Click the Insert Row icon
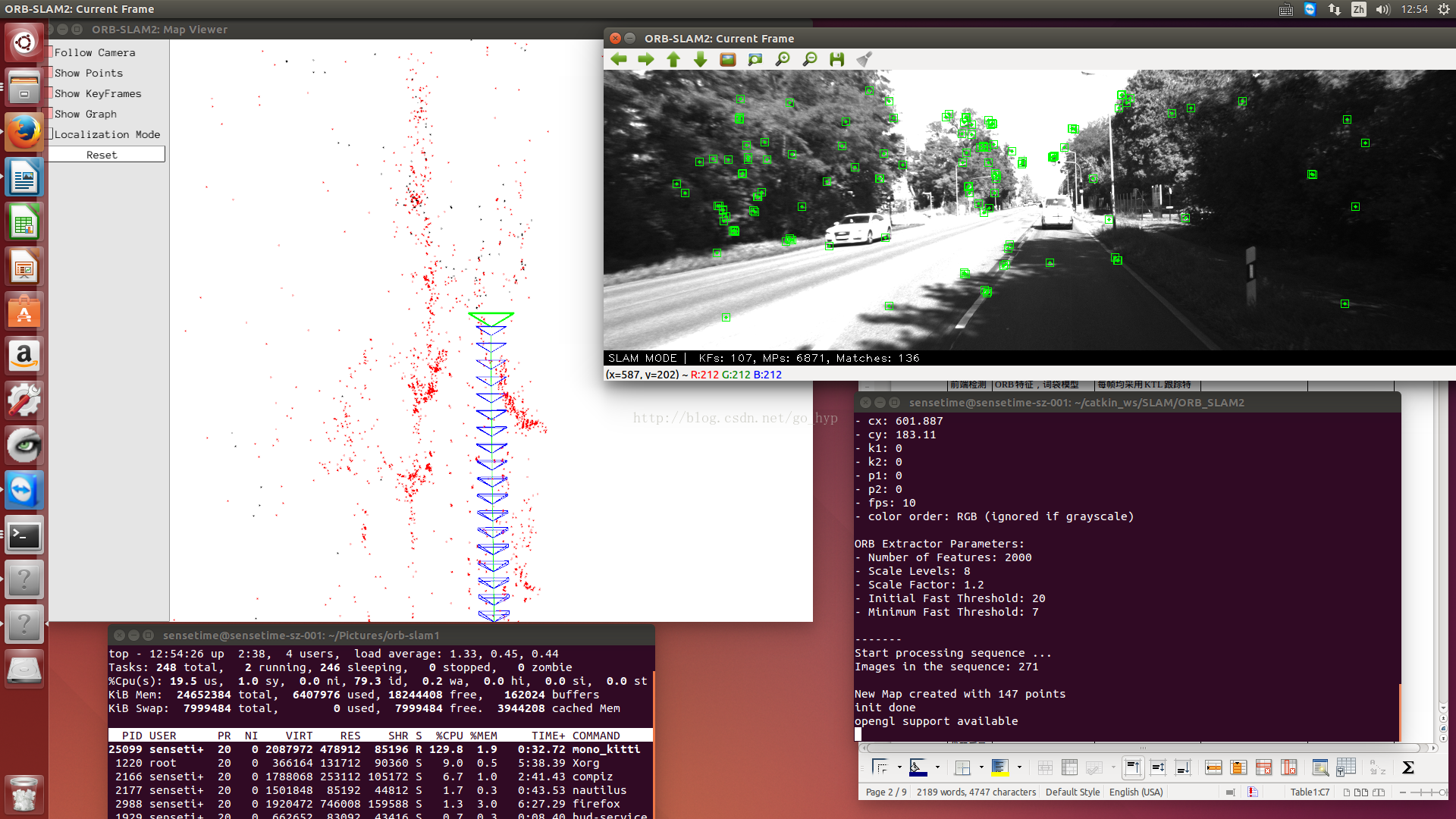The image size is (1456, 819). [x=1213, y=767]
